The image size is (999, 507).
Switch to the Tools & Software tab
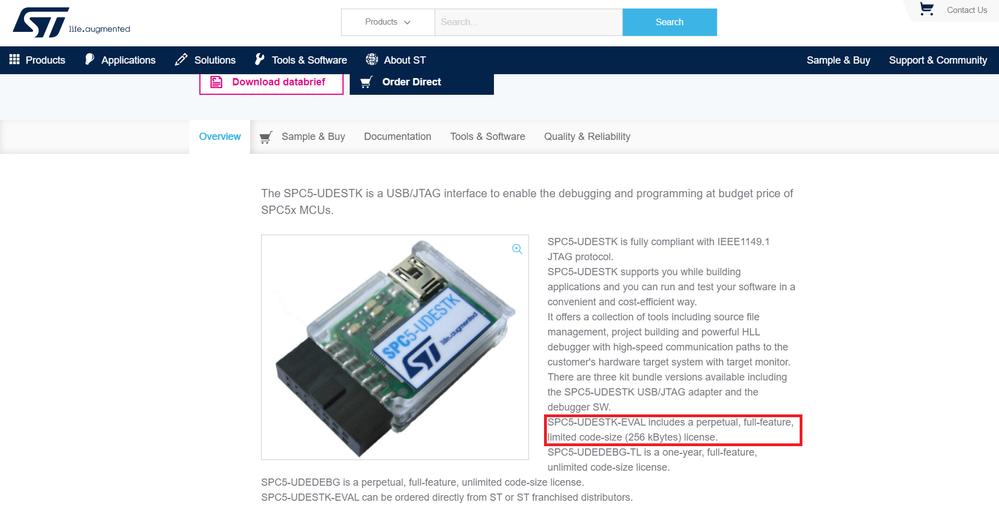coord(487,136)
